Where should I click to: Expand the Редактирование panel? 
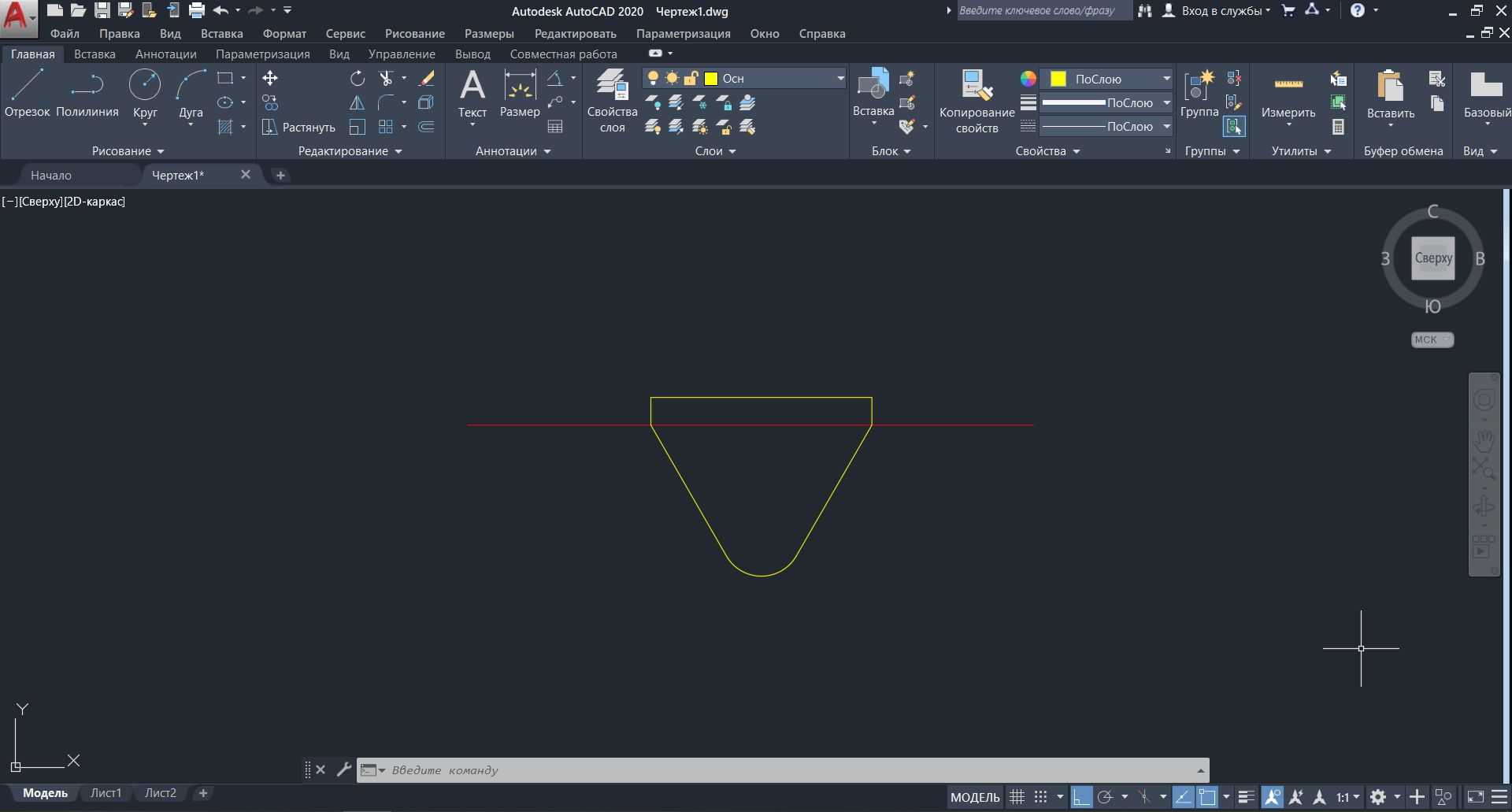350,150
